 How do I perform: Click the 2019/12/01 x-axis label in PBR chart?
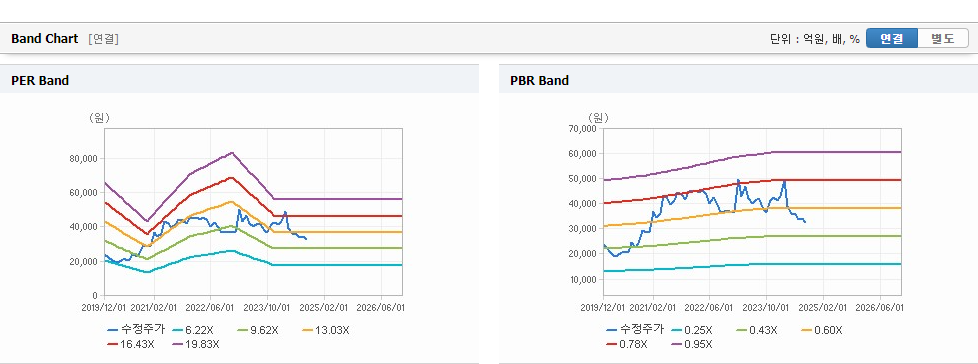[x=602, y=308]
